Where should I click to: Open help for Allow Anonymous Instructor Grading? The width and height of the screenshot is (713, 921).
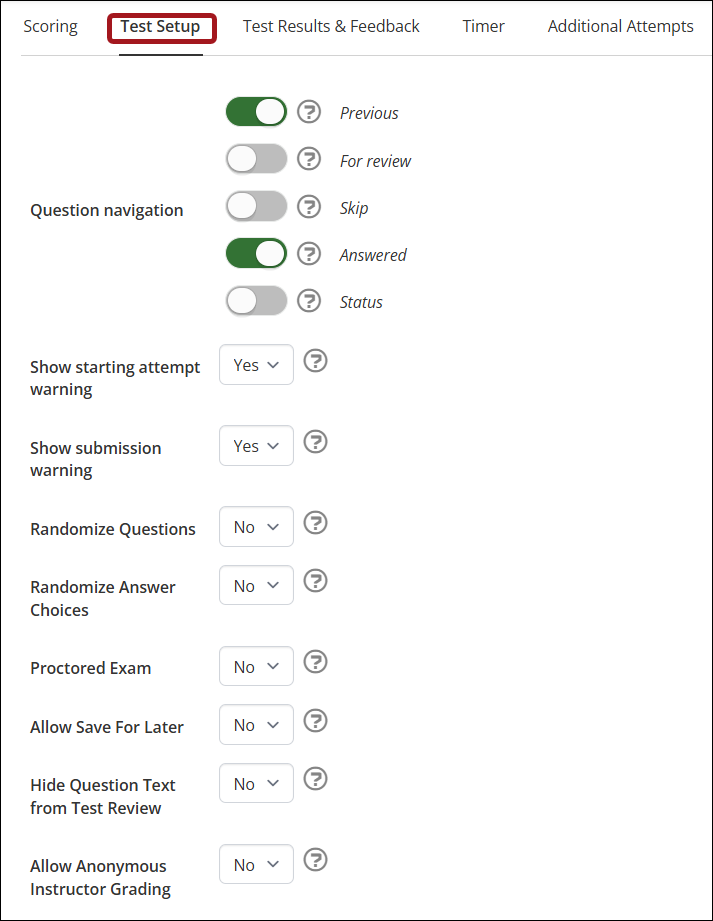tap(315, 860)
